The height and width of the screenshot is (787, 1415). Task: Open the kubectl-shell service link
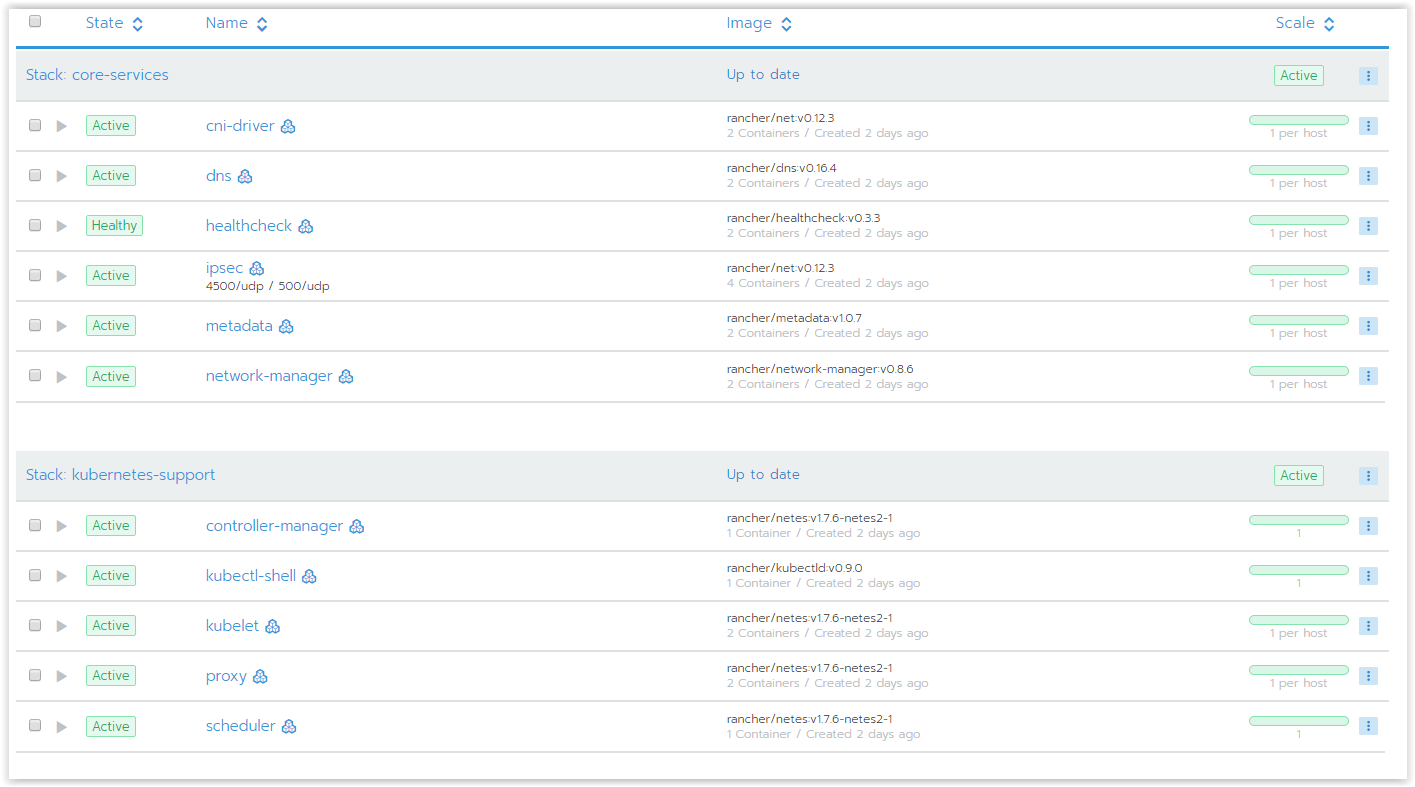[x=251, y=576]
